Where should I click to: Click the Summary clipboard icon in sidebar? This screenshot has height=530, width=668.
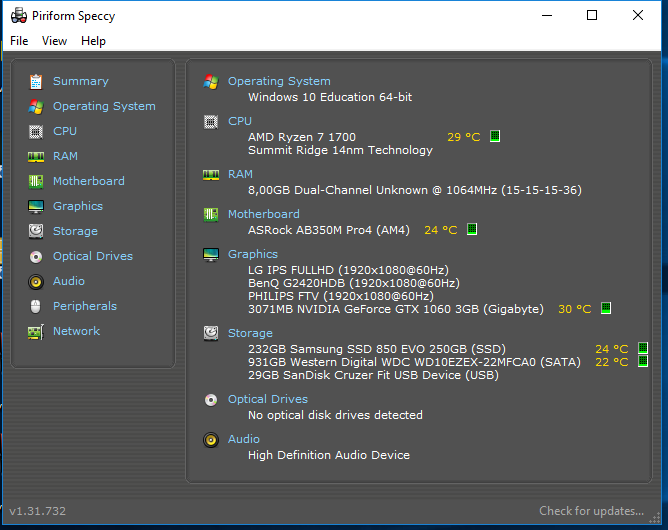36,82
